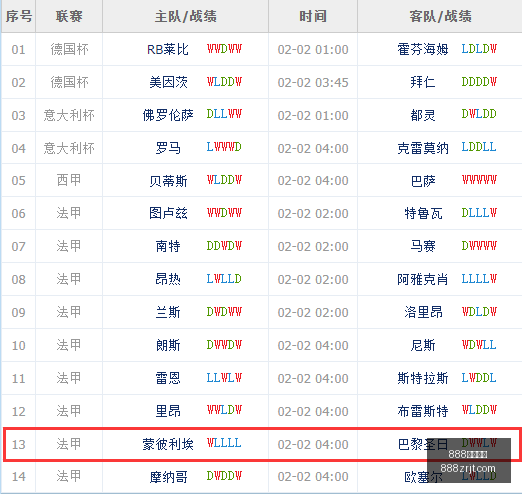Image resolution: width=522 pixels, height=494 pixels.
Task: Open the 朗斯 team link
Action: [168, 345]
